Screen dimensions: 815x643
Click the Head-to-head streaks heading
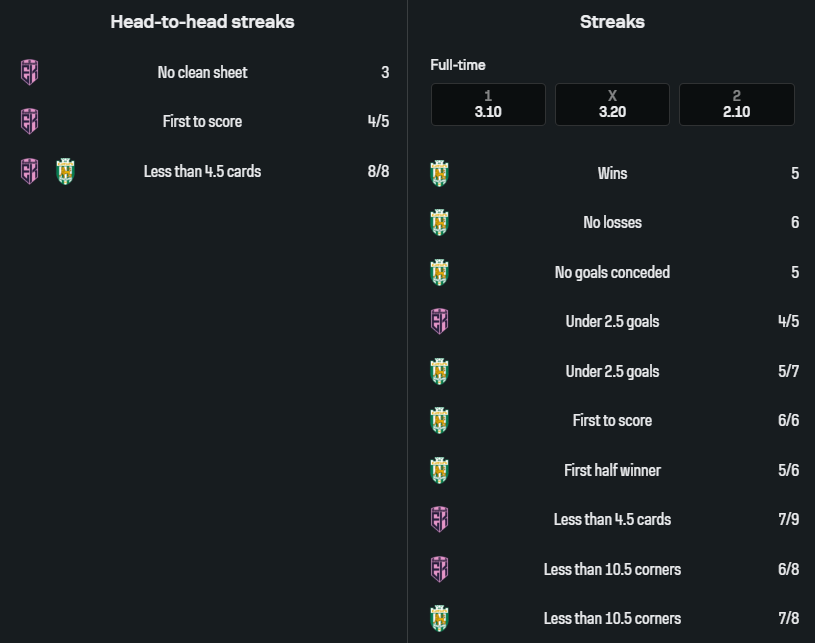(x=202, y=21)
